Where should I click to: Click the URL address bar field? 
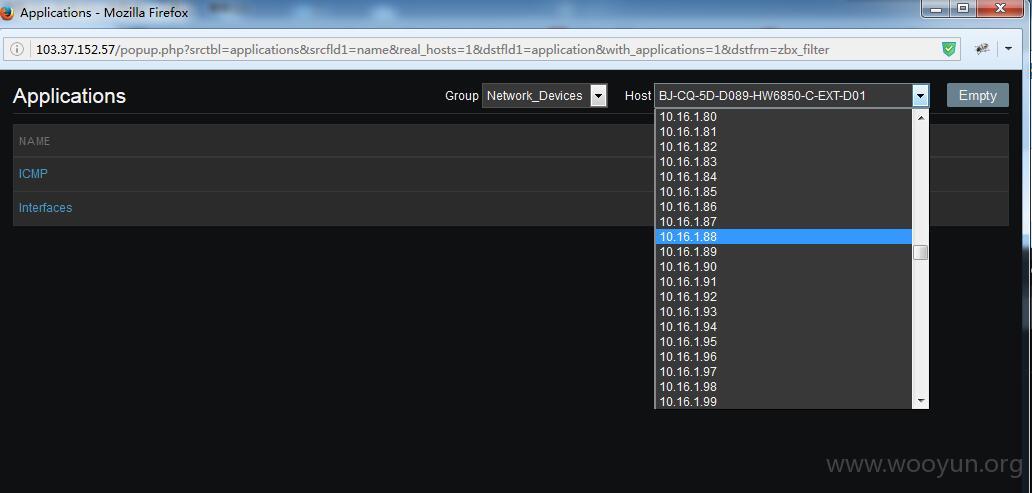tap(484, 49)
